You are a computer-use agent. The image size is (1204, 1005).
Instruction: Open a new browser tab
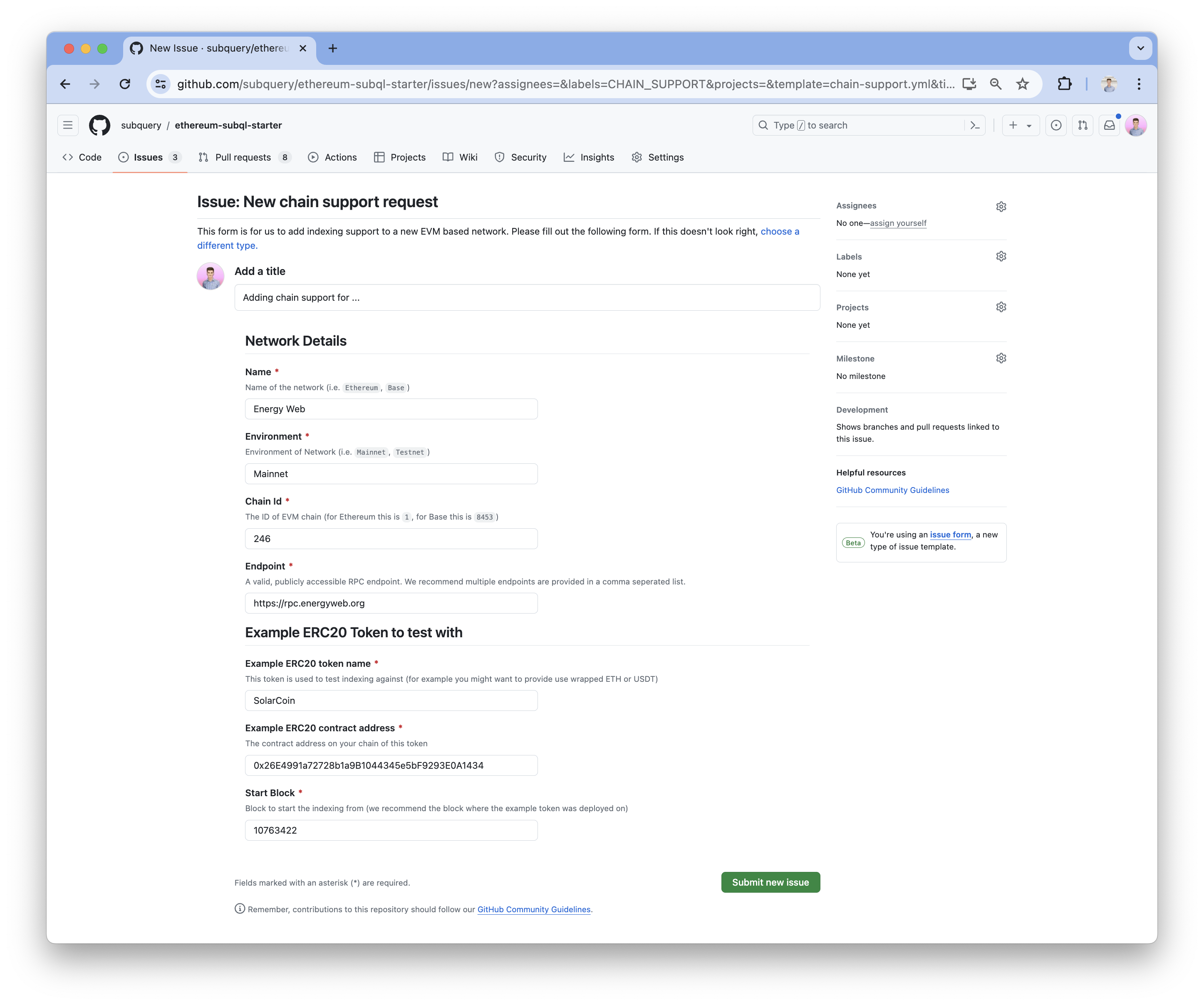[x=332, y=49]
